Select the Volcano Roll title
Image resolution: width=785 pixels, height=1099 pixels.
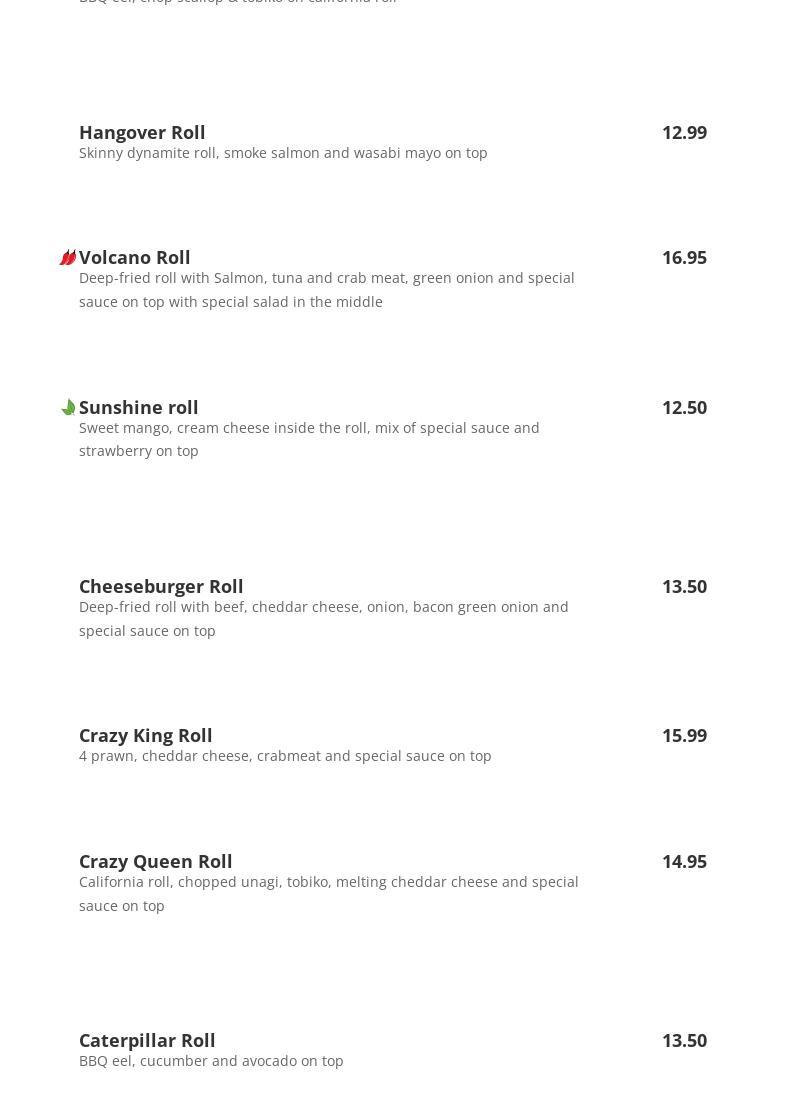pos(134,257)
